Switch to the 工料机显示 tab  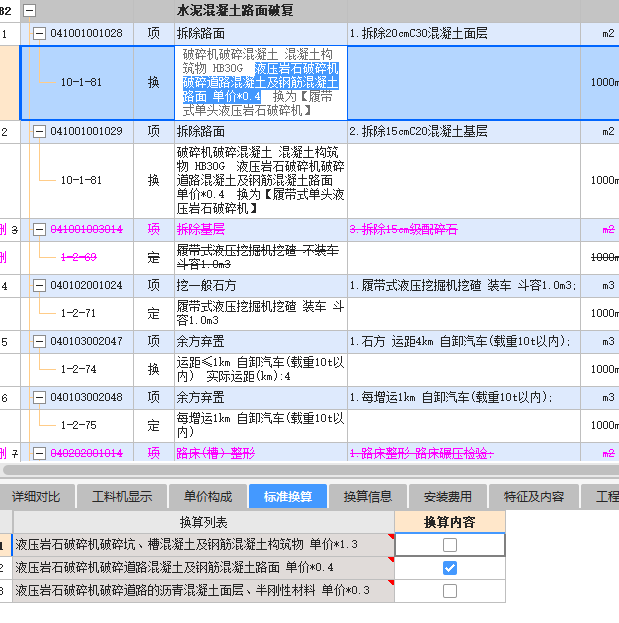122,496
